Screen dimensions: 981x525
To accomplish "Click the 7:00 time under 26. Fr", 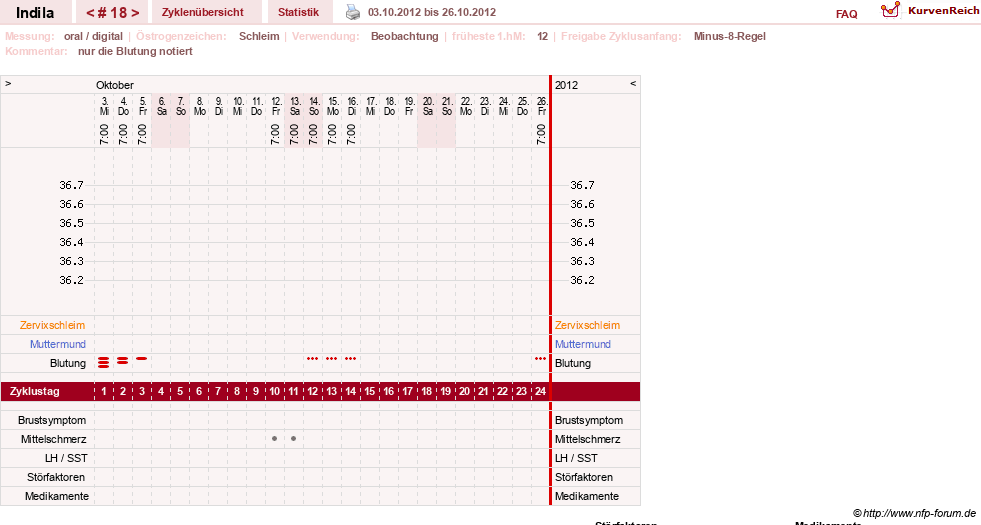I will point(541,135).
